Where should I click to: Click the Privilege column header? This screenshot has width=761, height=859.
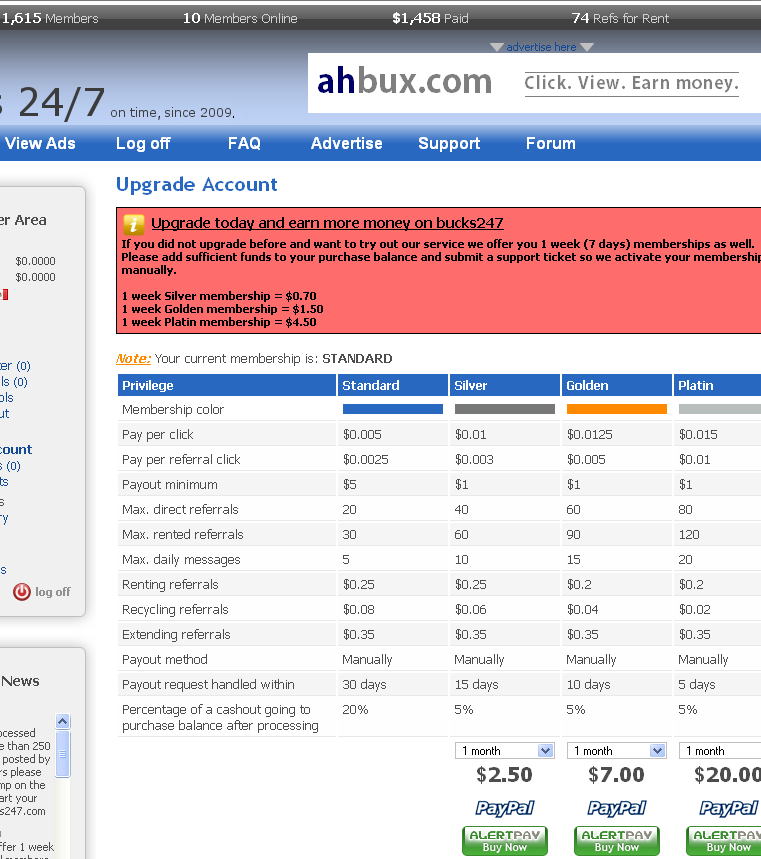[227, 385]
